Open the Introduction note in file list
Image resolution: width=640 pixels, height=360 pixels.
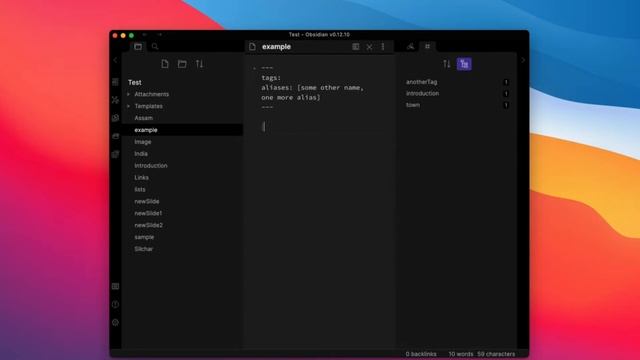(x=151, y=166)
